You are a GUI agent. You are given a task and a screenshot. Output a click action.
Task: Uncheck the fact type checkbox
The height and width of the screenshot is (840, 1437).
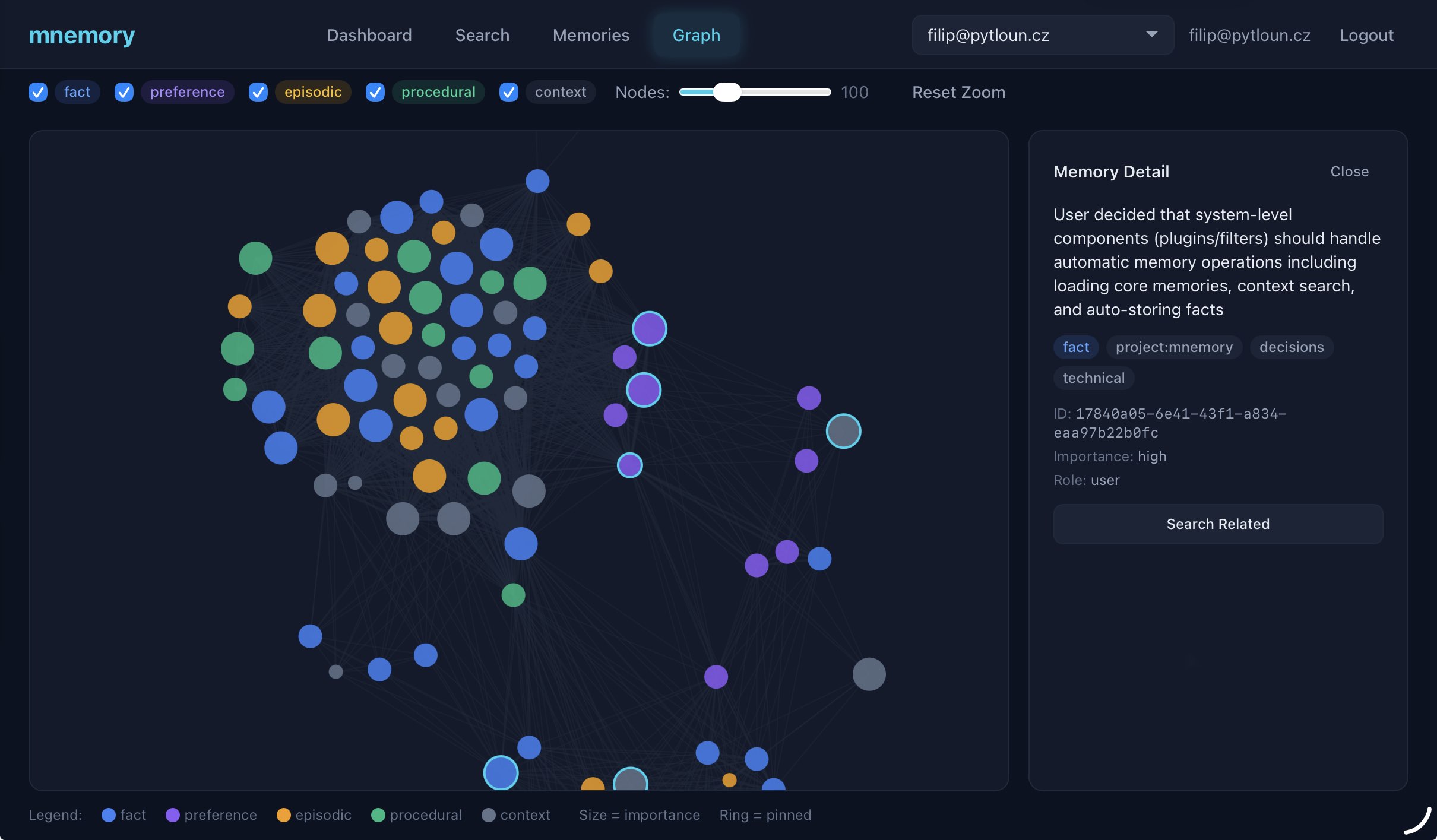coord(38,92)
